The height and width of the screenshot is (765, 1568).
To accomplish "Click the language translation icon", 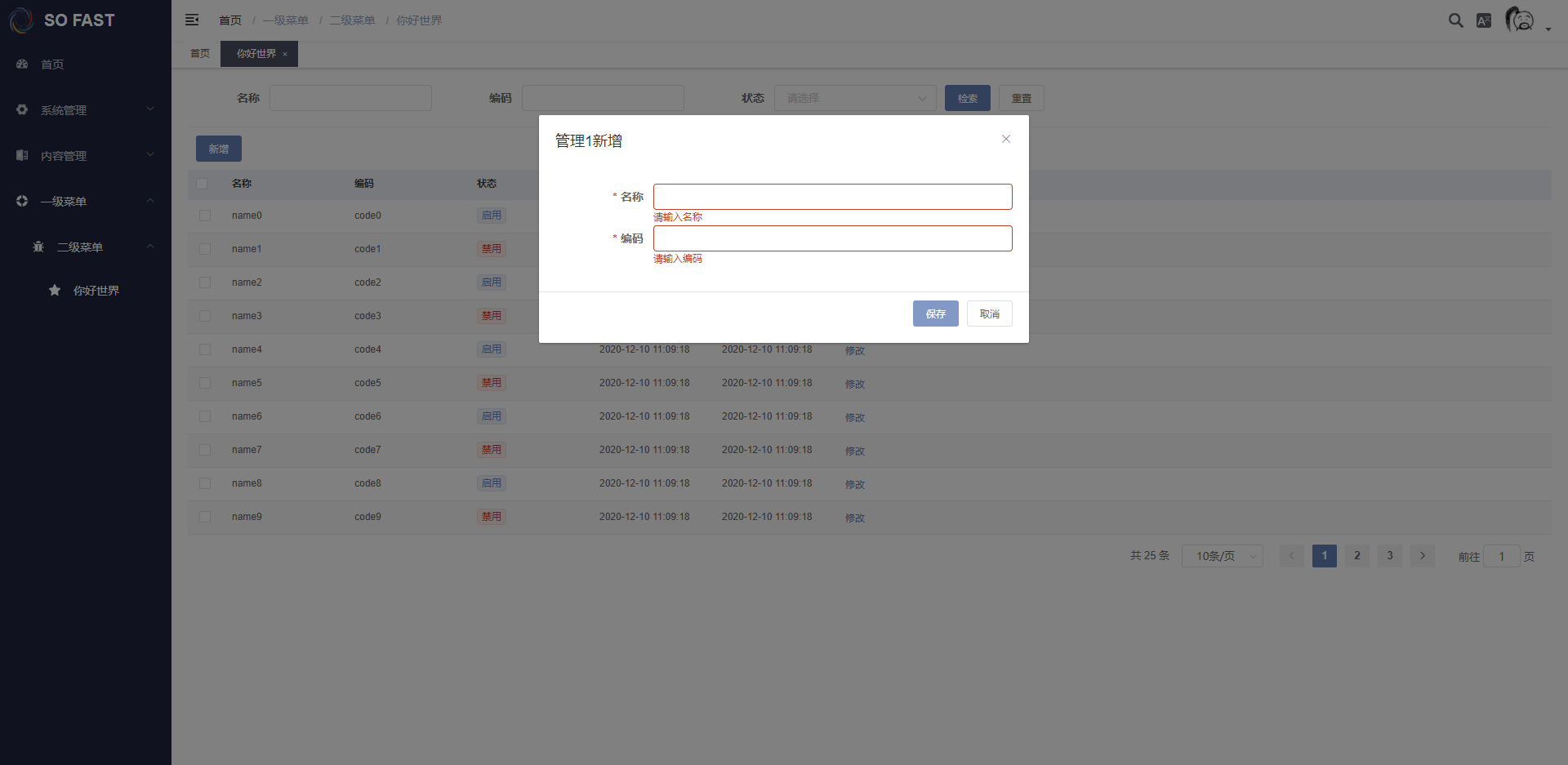I will pos(1484,20).
